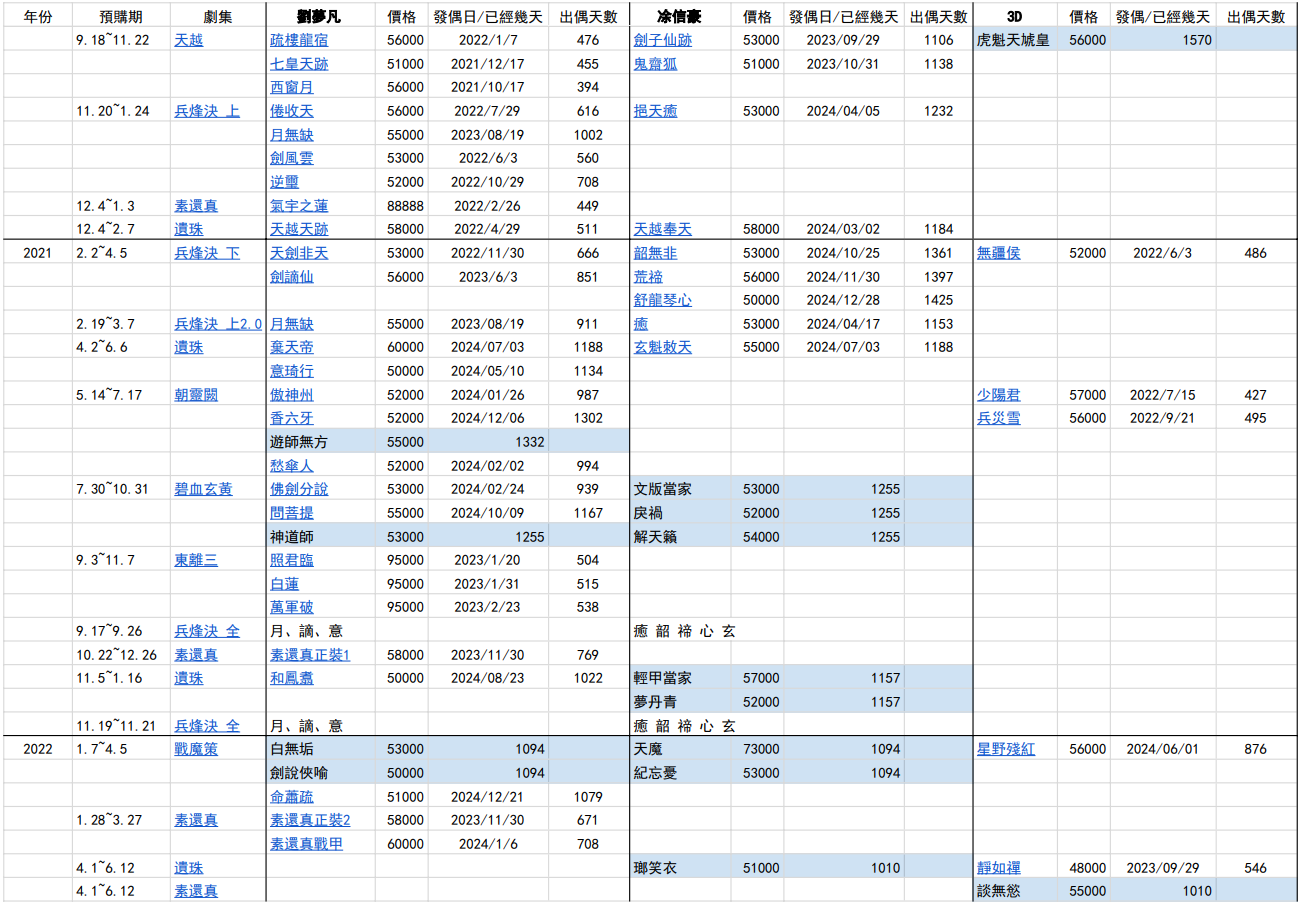Open the 素還真正裝2 link
This screenshot has height=906, width=1302.
click(x=310, y=820)
